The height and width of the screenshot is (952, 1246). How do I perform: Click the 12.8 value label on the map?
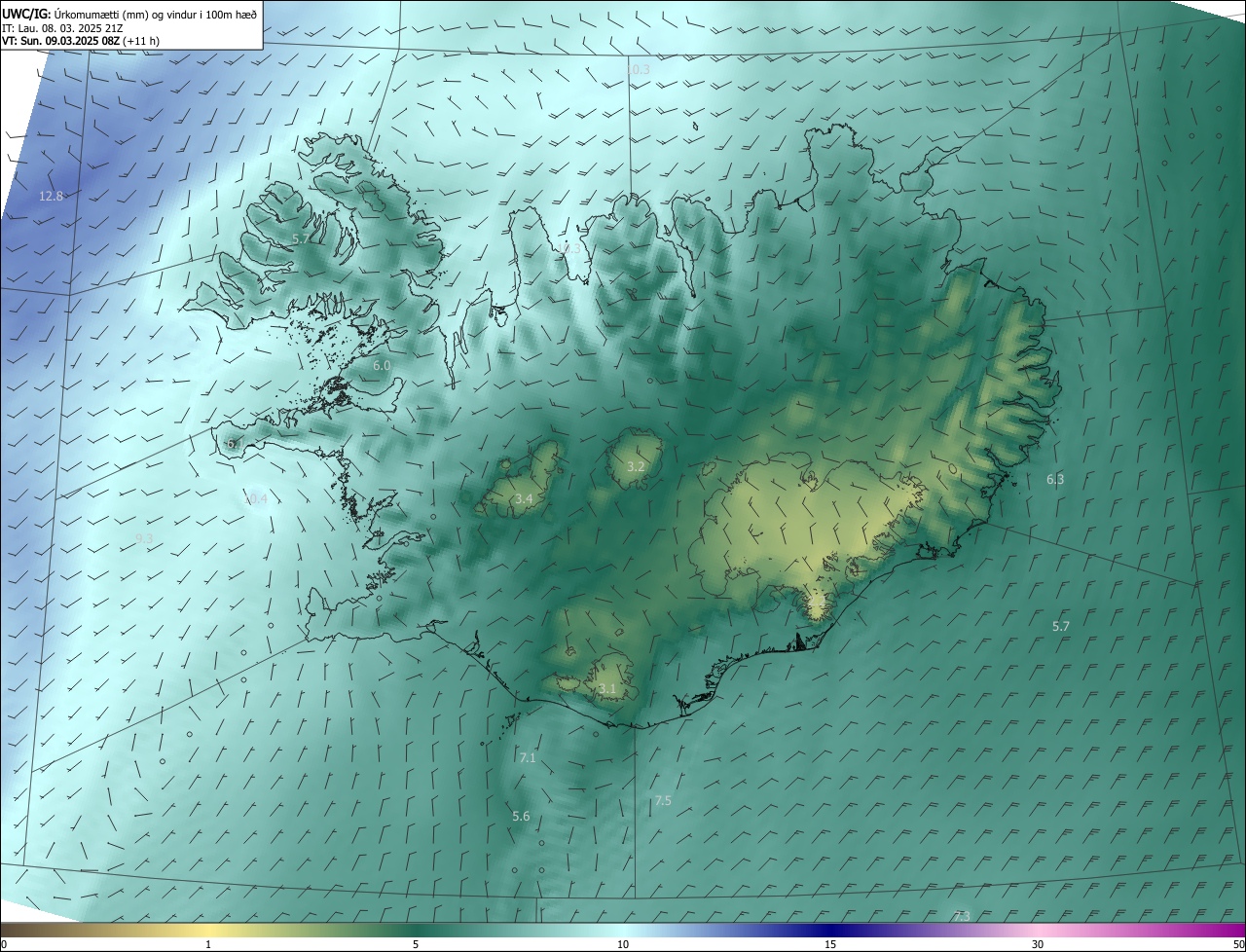point(51,196)
